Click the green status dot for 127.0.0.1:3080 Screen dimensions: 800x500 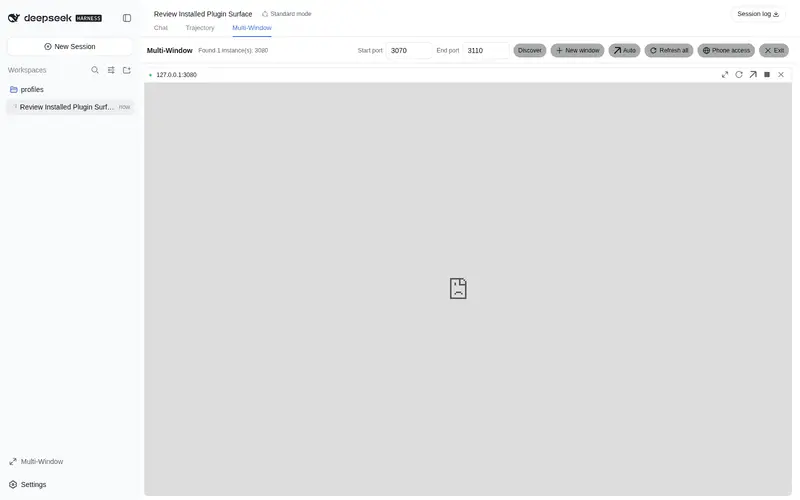(150, 75)
